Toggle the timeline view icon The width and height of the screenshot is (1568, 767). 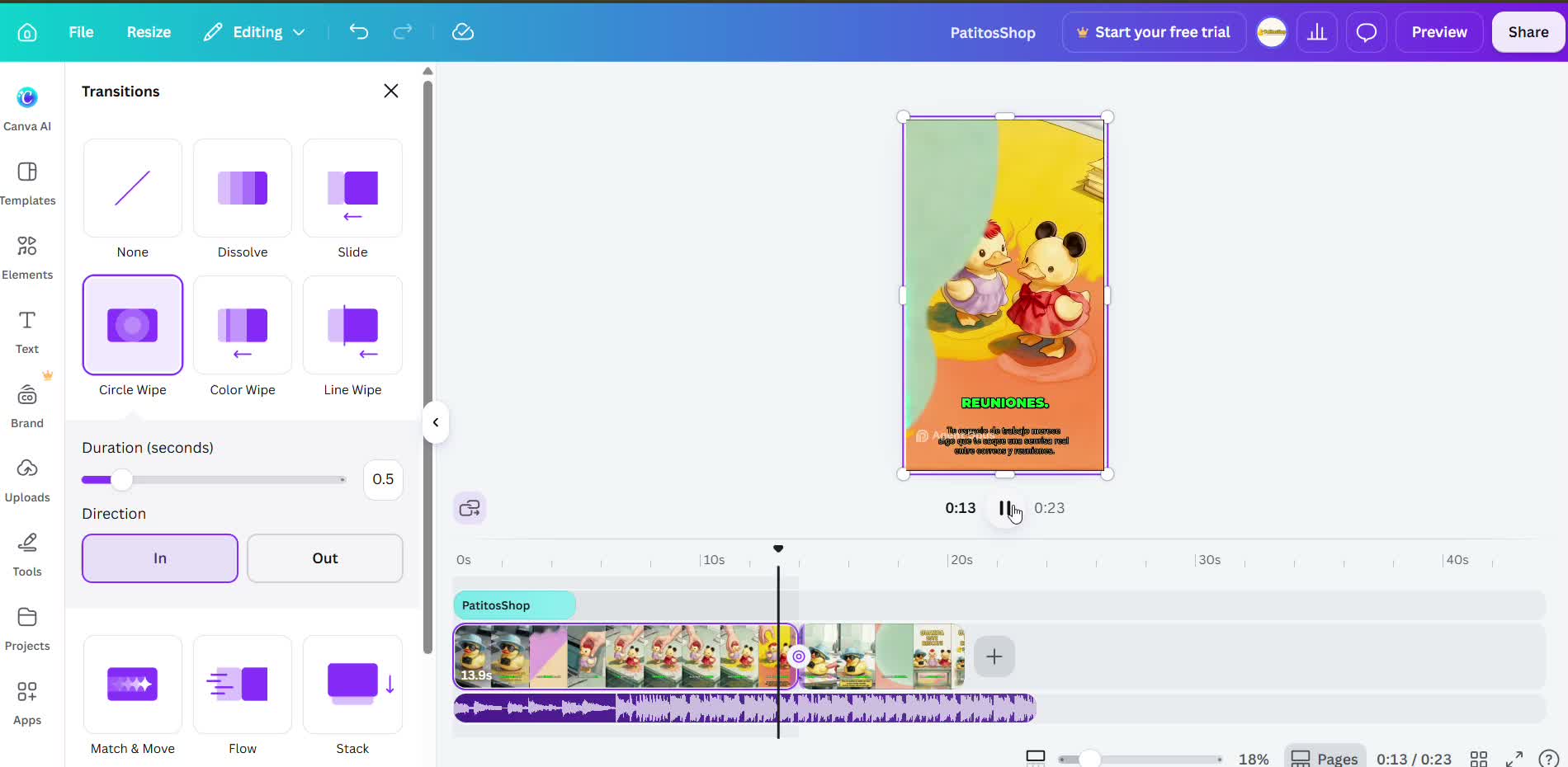pos(1036,758)
